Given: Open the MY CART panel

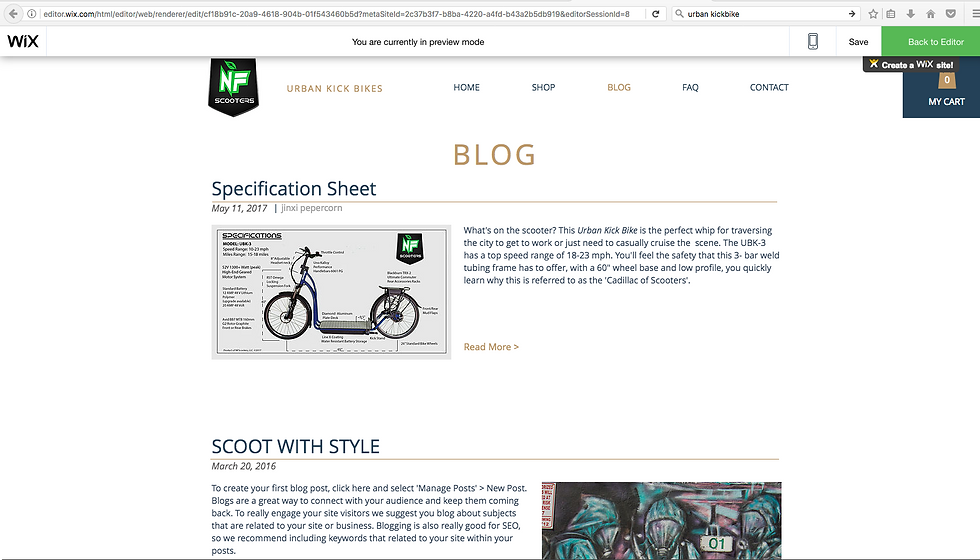Looking at the screenshot, I should click(941, 91).
